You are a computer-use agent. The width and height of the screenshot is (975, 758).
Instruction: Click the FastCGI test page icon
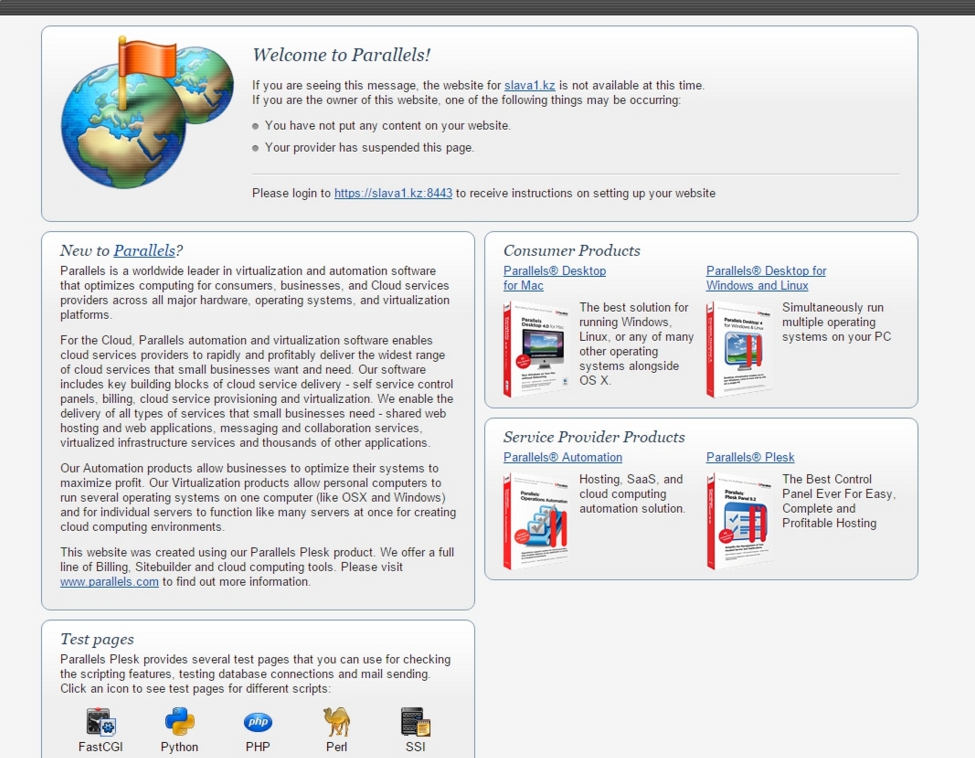pos(100,721)
